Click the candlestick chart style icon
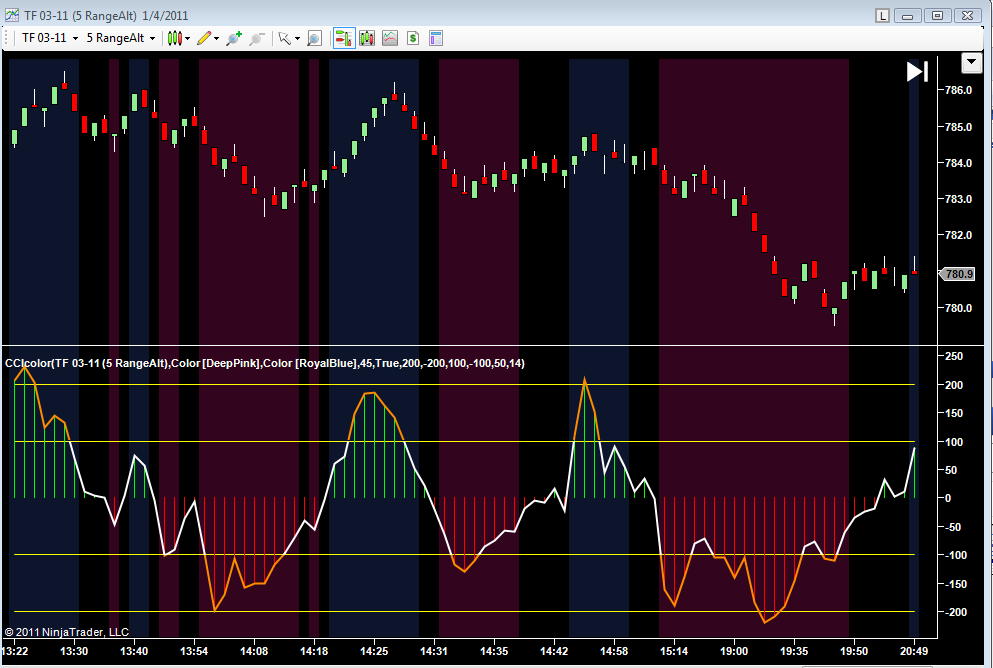The image size is (993, 668). coord(174,39)
